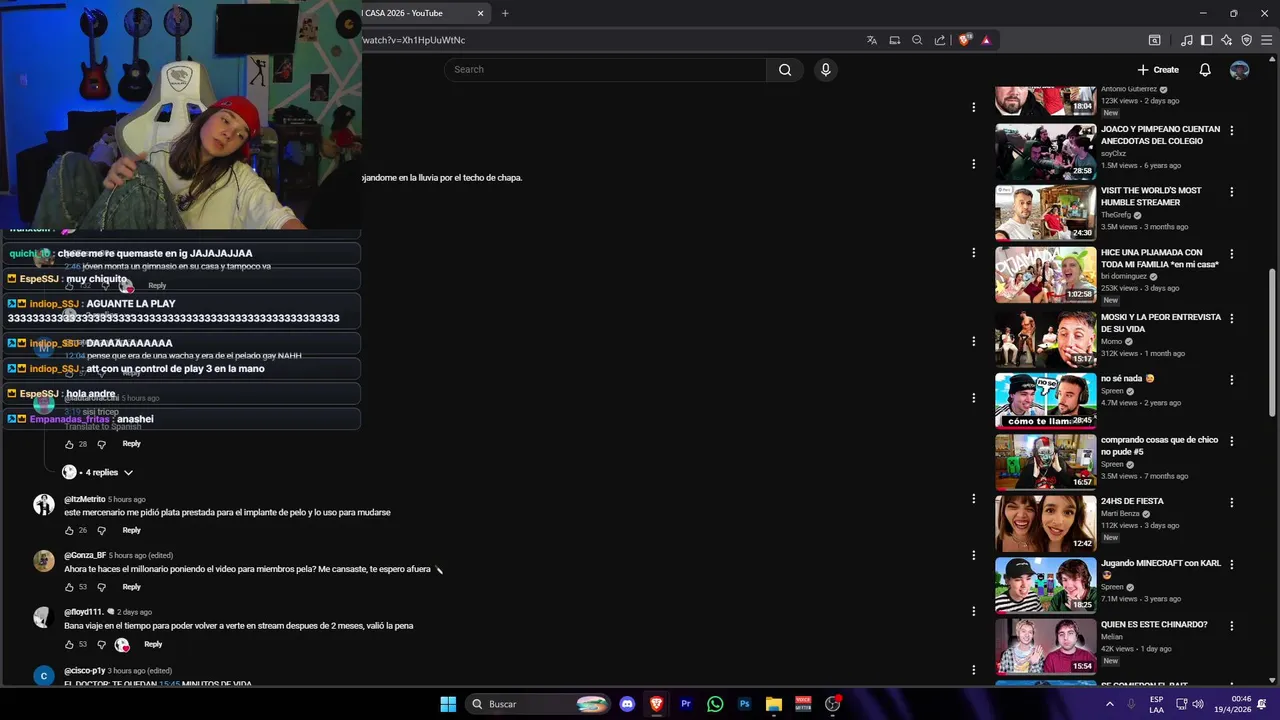Click the share page icon in address bar
Viewport: 1280px width, 720px height.
coord(940,40)
